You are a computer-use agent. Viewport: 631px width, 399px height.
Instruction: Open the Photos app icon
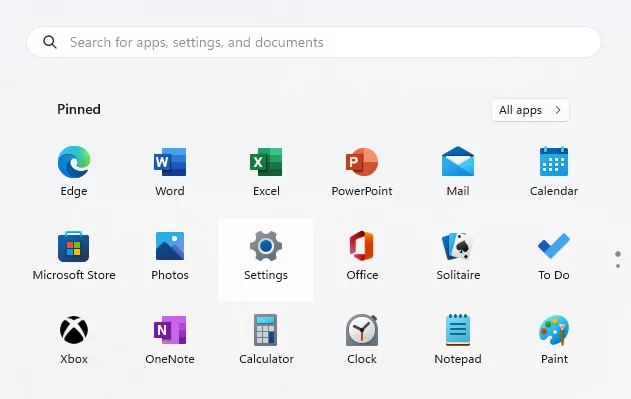tap(170, 246)
